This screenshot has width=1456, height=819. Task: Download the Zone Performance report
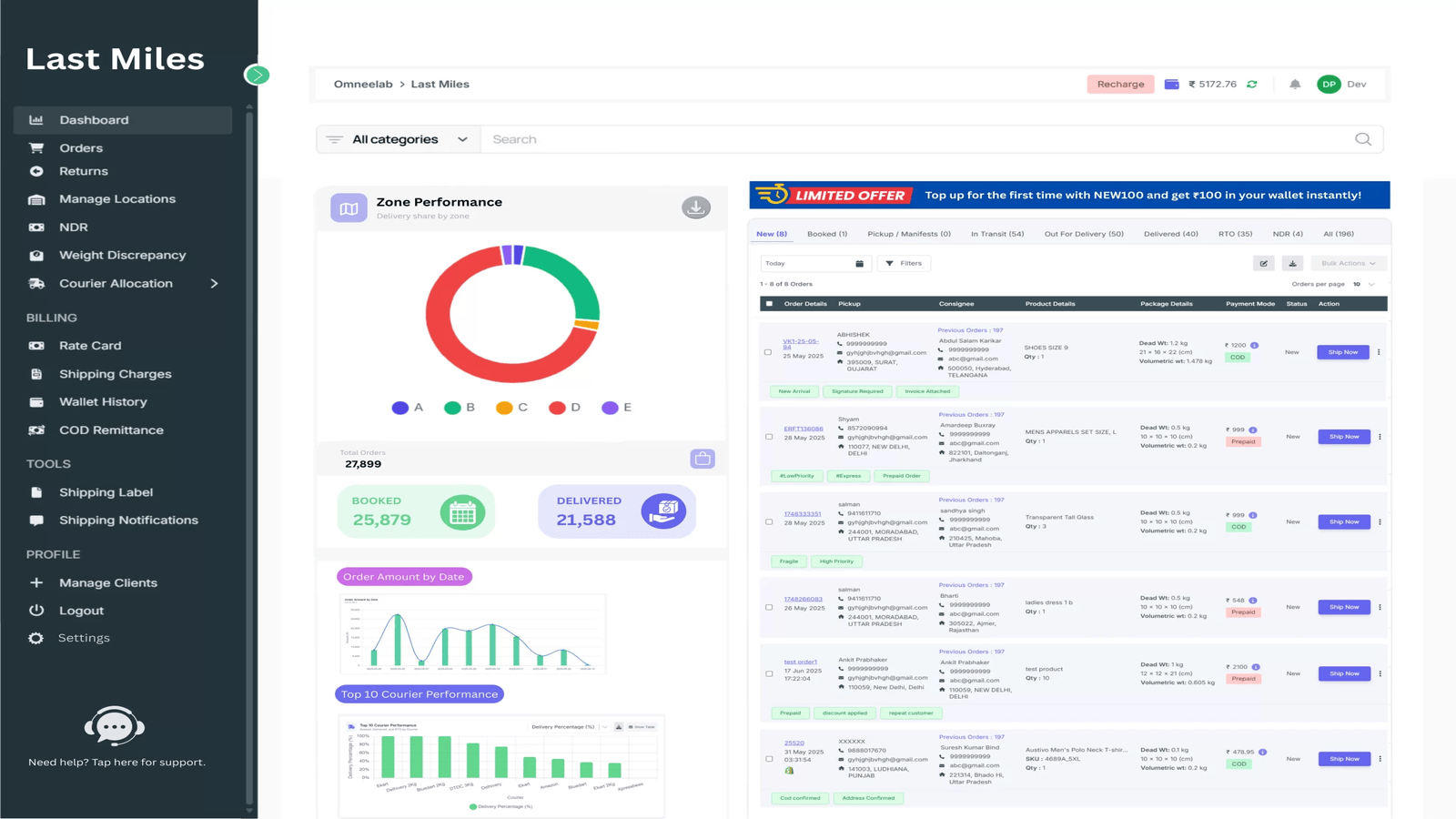(696, 207)
